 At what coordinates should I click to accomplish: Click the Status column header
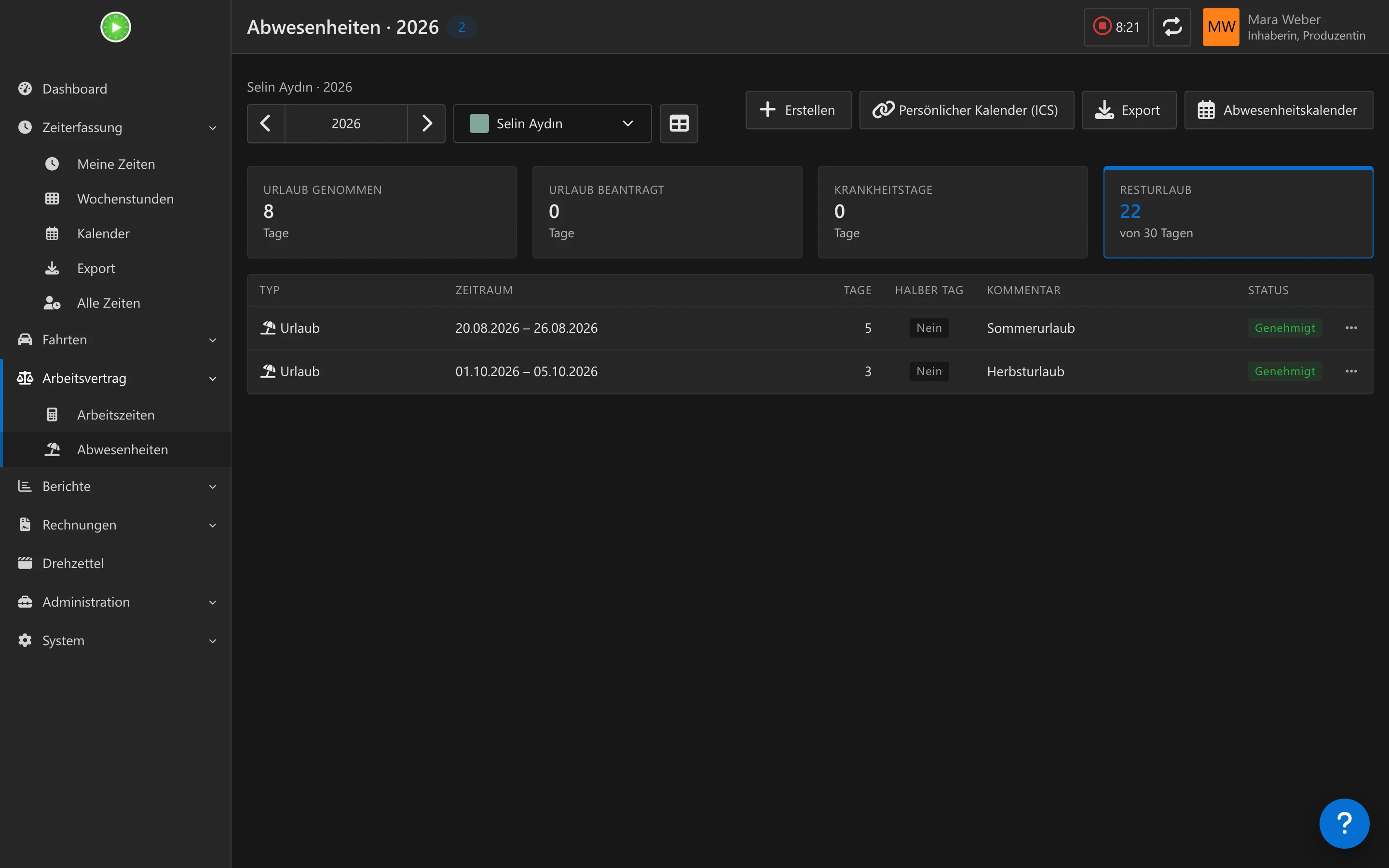point(1268,290)
